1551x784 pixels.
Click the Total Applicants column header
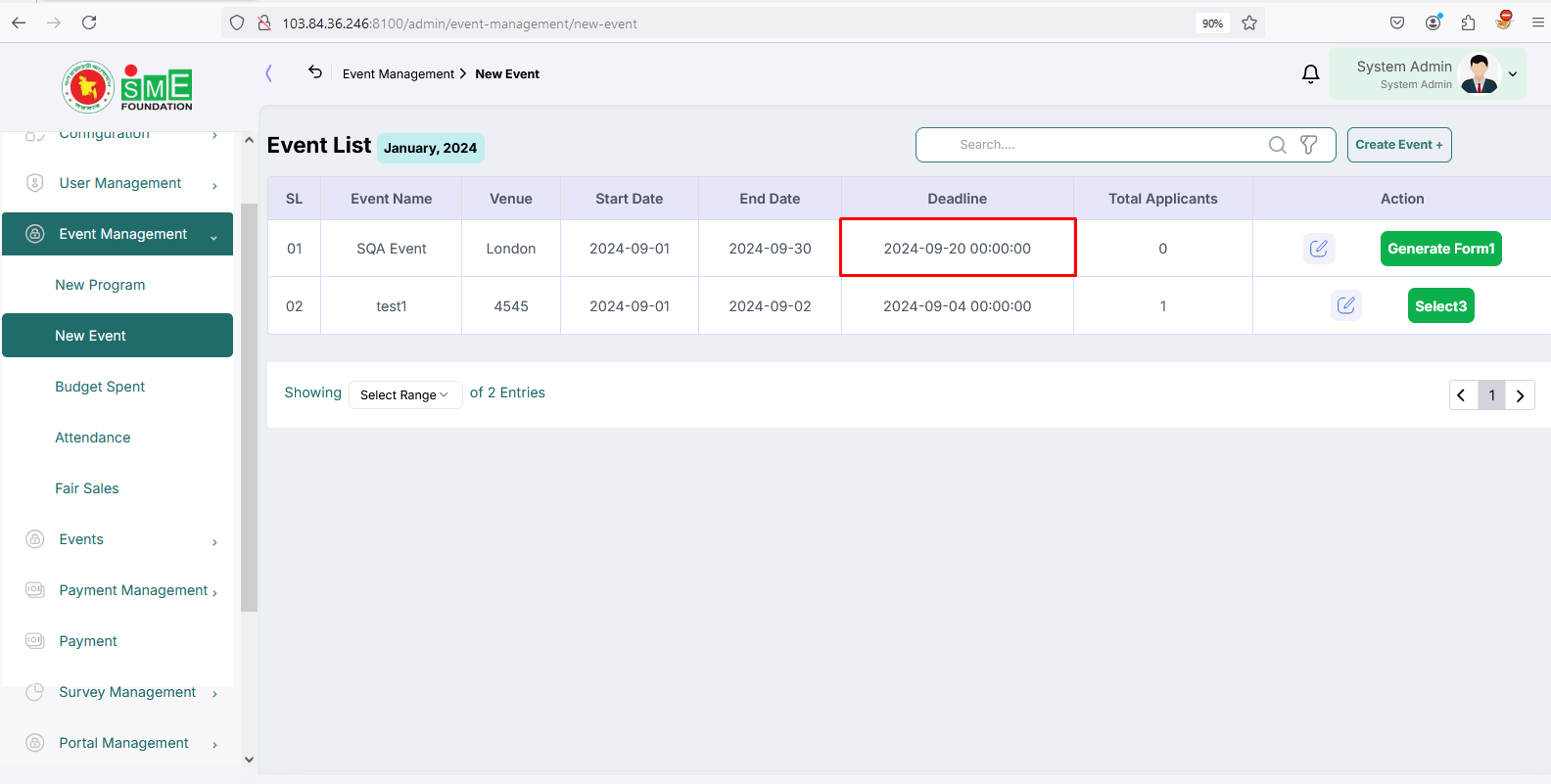point(1163,199)
